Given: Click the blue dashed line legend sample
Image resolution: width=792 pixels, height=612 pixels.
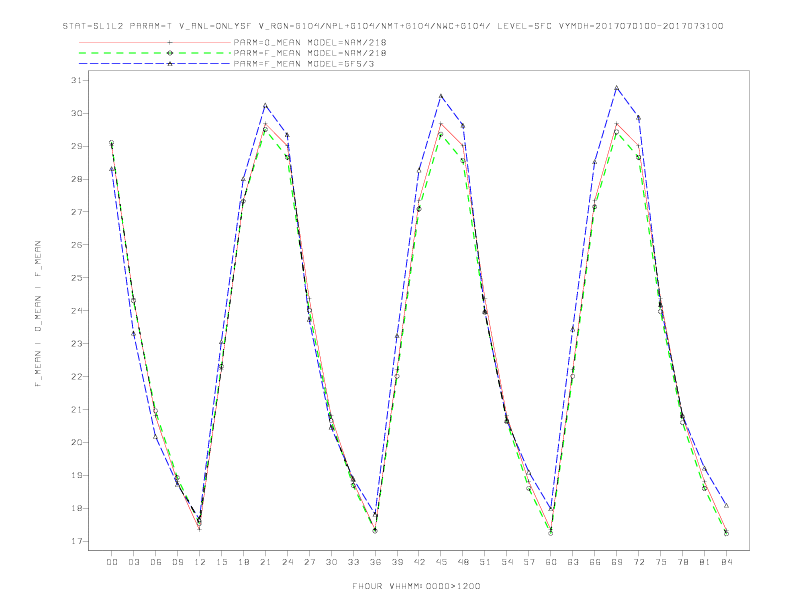Looking at the screenshot, I should coord(155,64).
